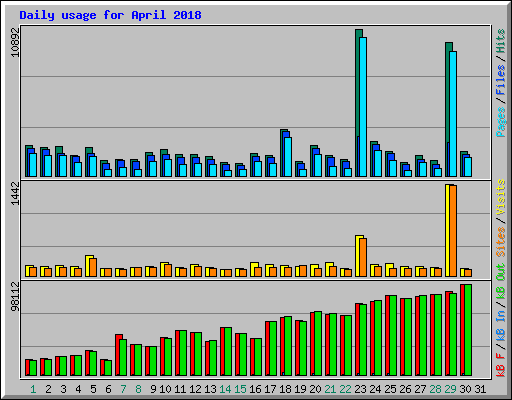Viewport: 512px width, 400px height.
Task: Click the 10892 hits axis value
Action: pyautogui.click(x=15, y=42)
